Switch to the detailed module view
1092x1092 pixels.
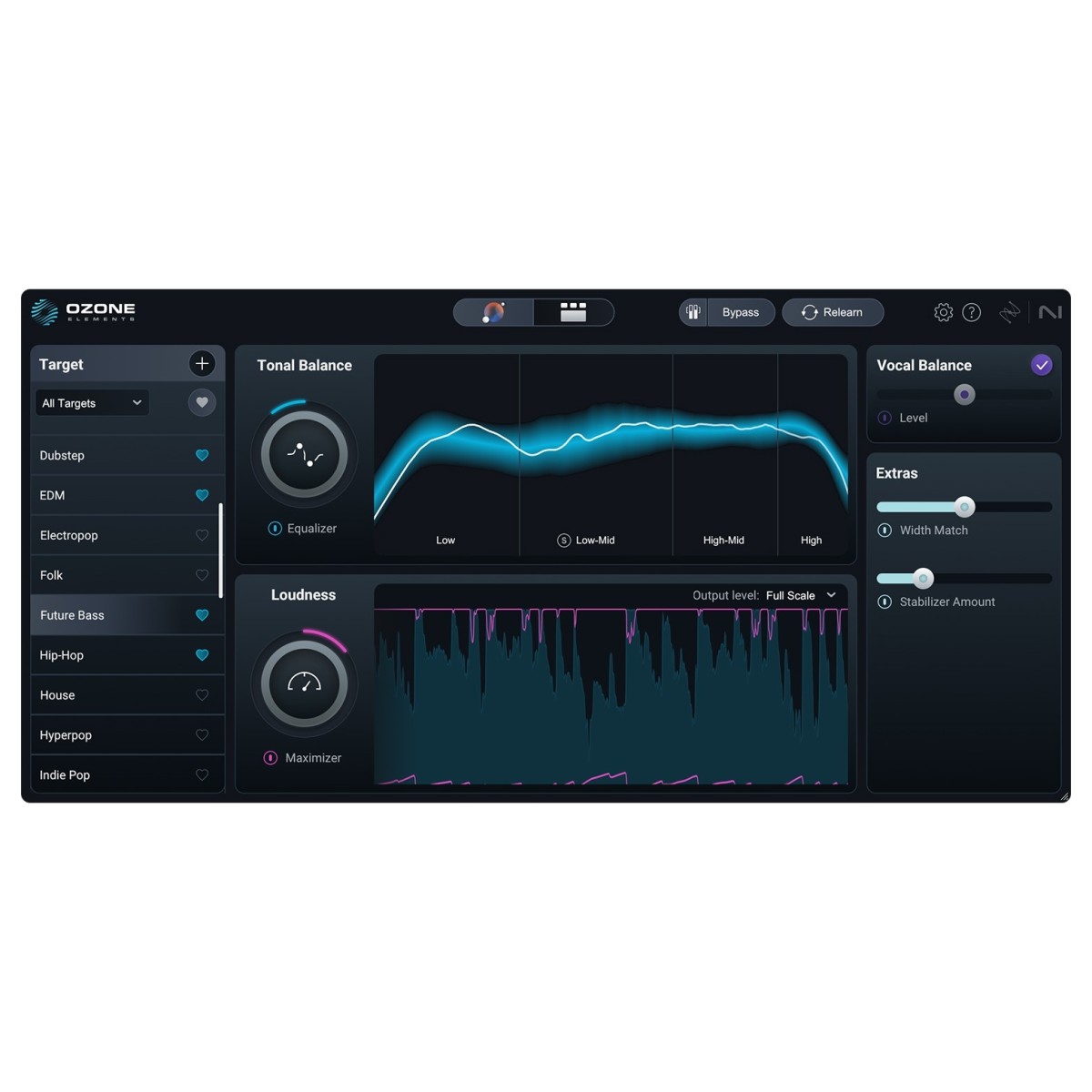[x=572, y=312]
